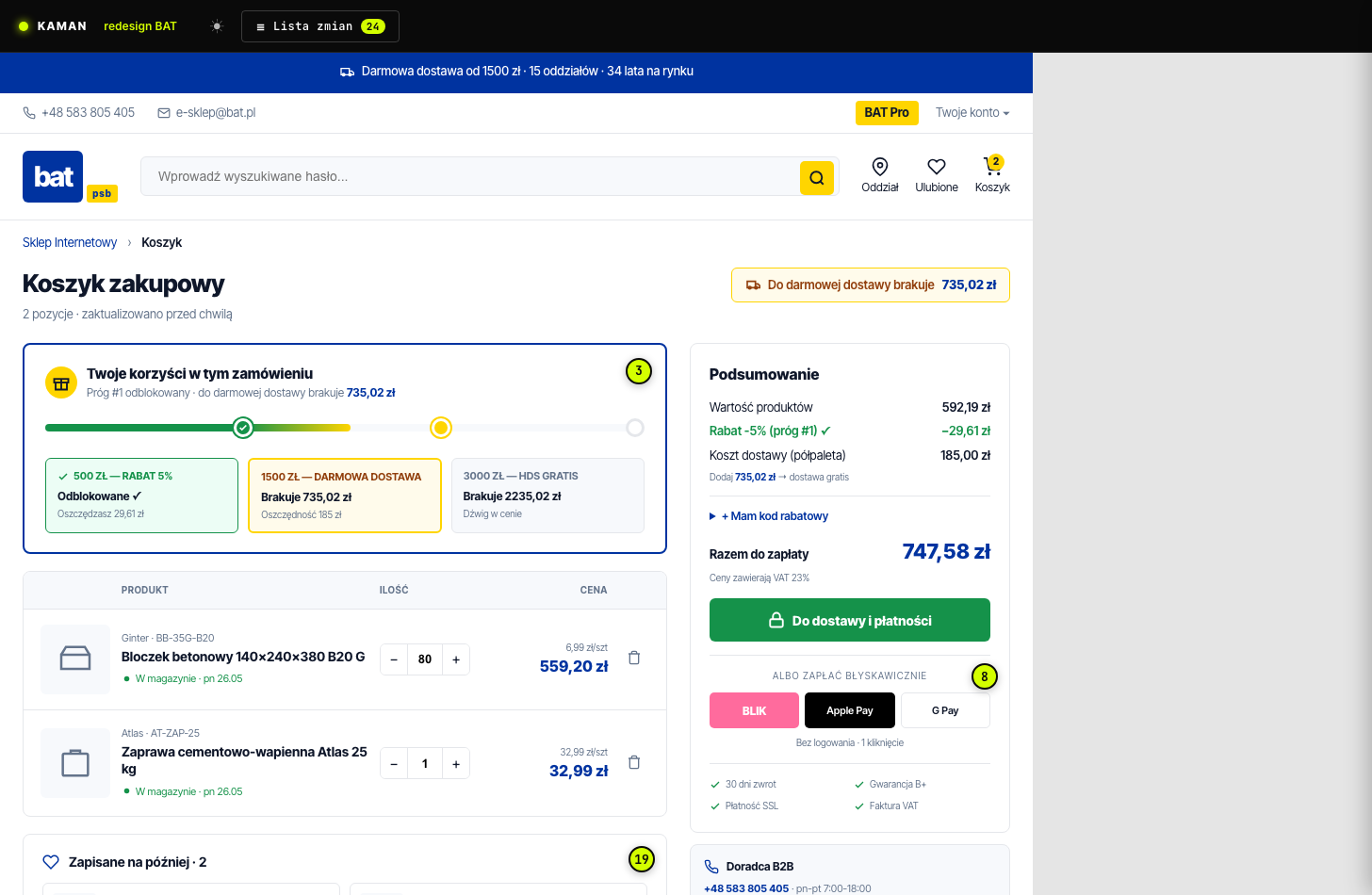The width and height of the screenshot is (1372, 895).
Task: Open the Oddział location pin icon
Action: [880, 167]
